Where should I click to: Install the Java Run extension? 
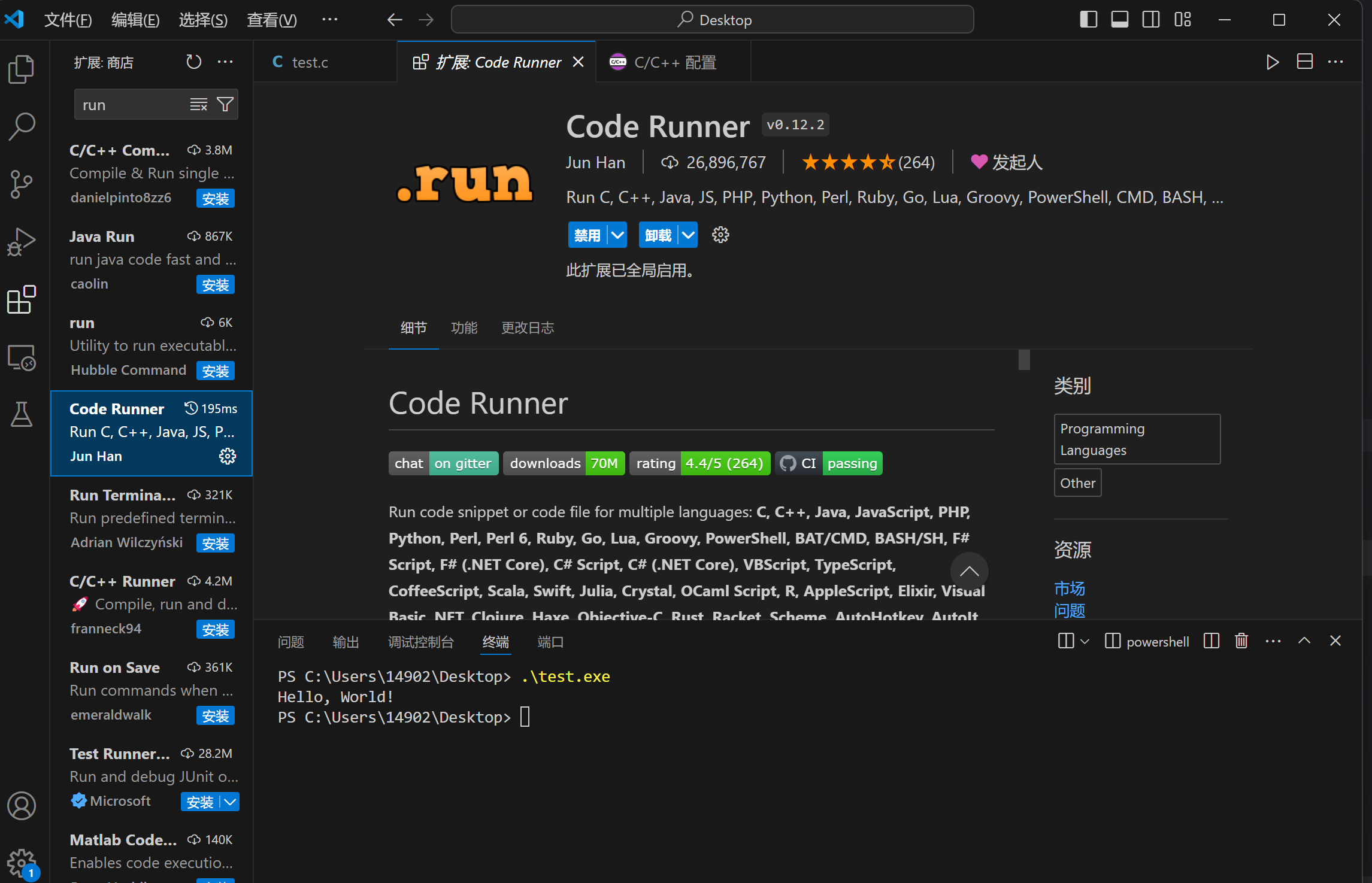coord(216,285)
